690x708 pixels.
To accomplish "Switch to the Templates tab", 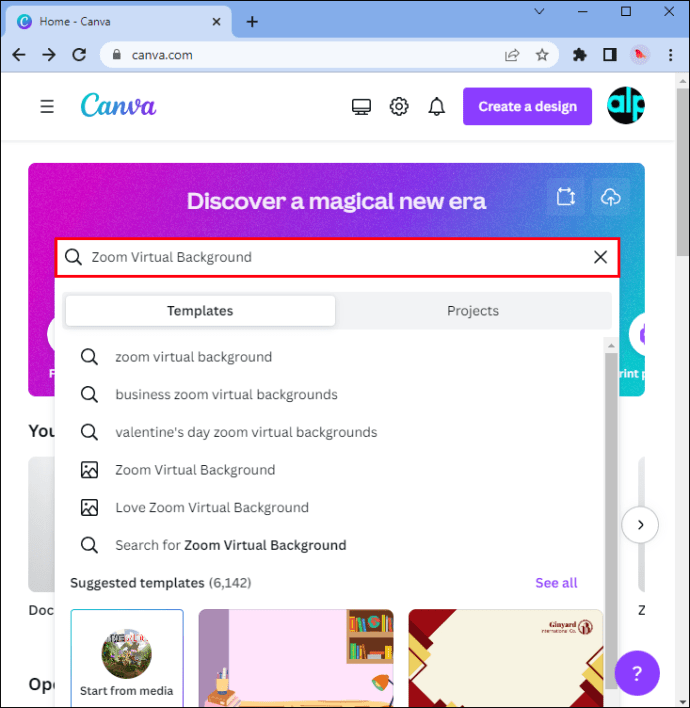I will (200, 311).
